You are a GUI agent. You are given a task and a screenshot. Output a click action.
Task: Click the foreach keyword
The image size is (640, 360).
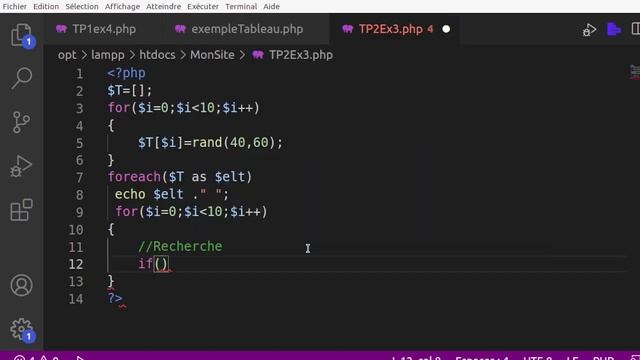[134, 177]
